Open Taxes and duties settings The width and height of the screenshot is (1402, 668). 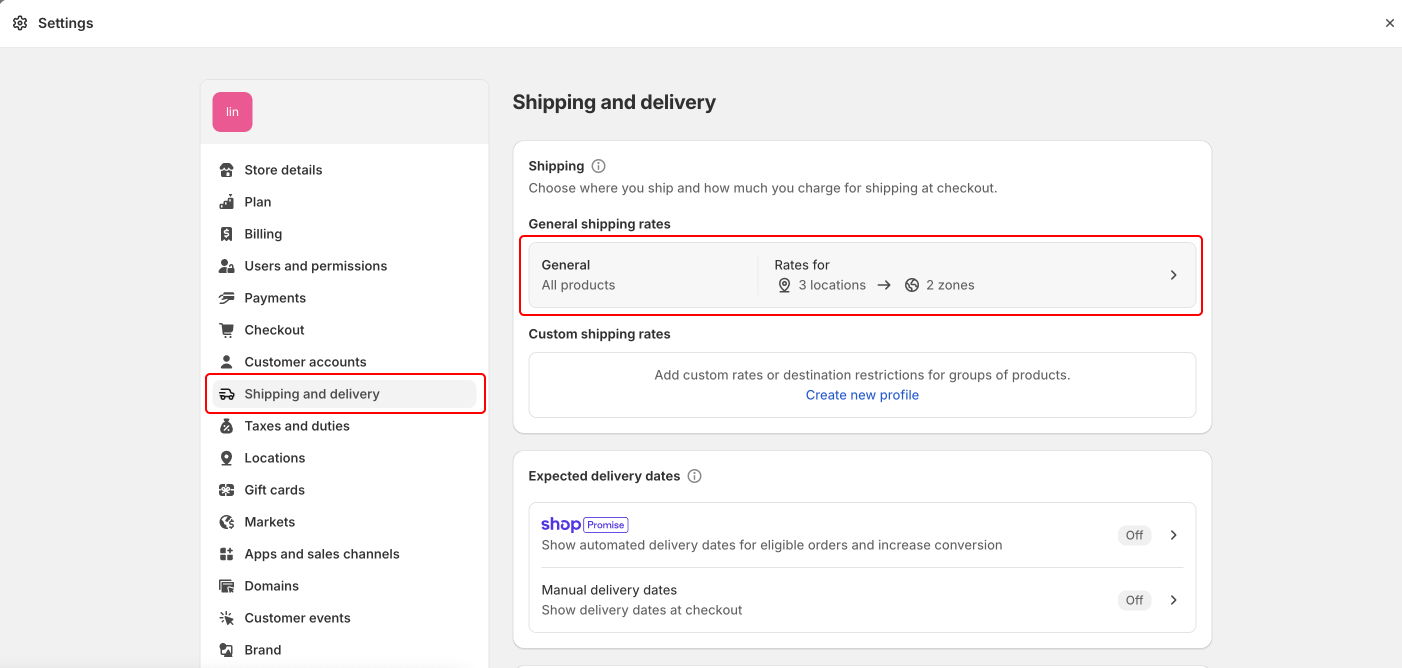344,426
